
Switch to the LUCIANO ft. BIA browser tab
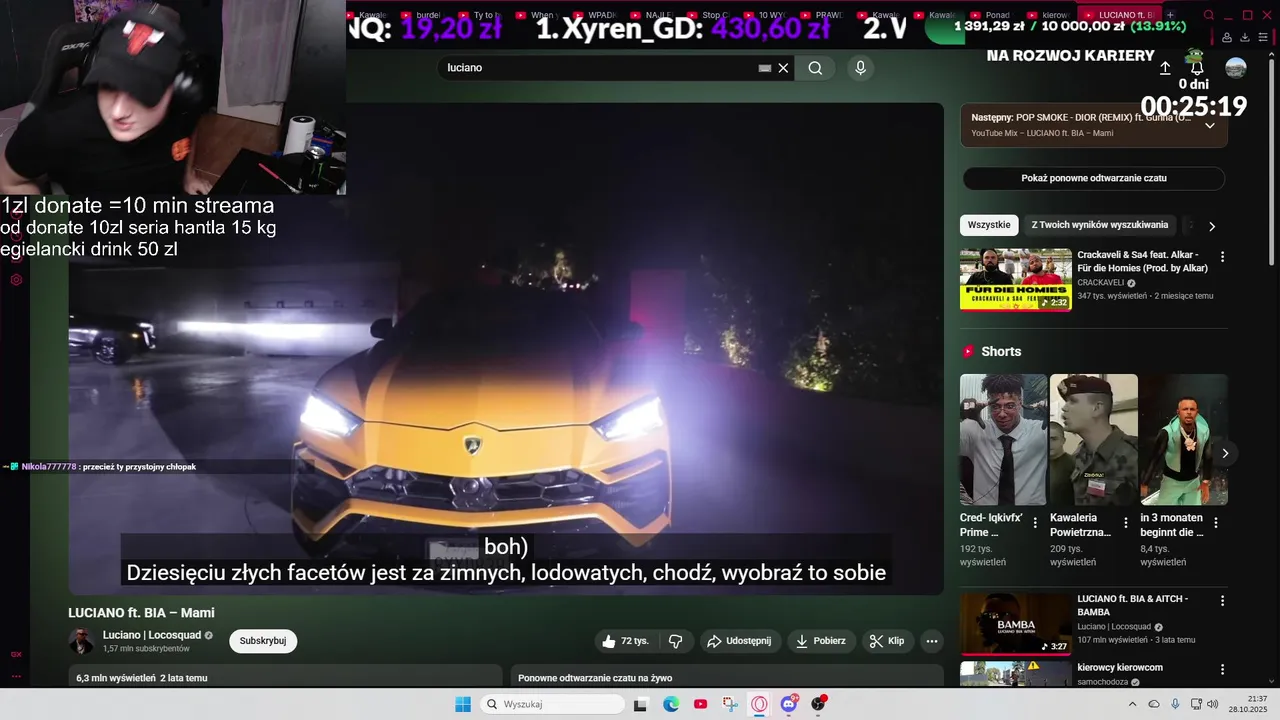coord(1120,15)
